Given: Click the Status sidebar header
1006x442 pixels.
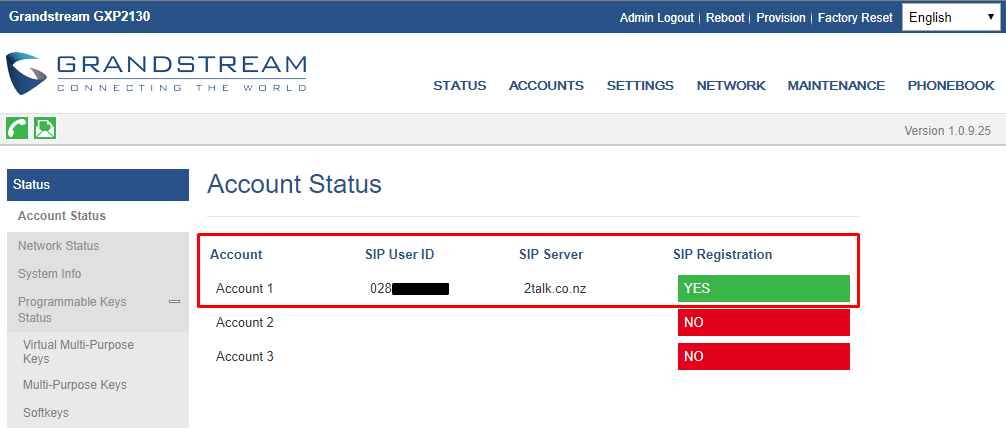Looking at the screenshot, I should 98,185.
